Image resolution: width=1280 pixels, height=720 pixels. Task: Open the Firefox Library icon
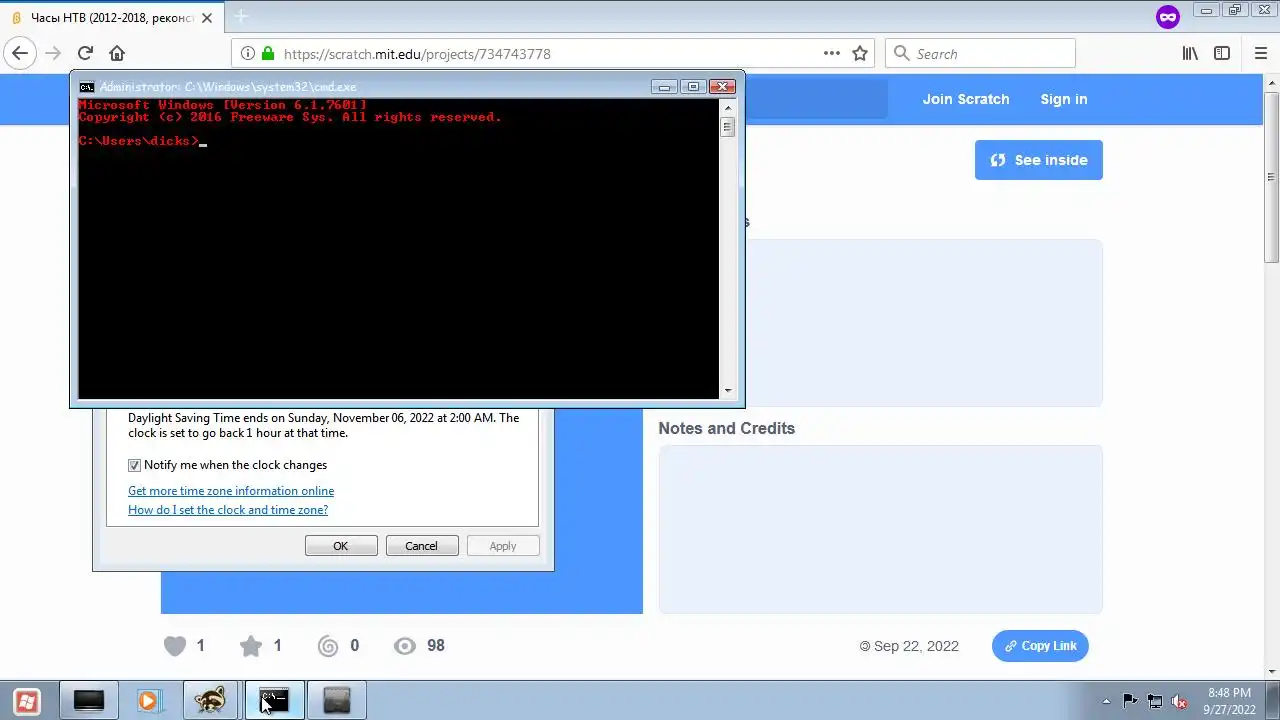coord(1190,54)
